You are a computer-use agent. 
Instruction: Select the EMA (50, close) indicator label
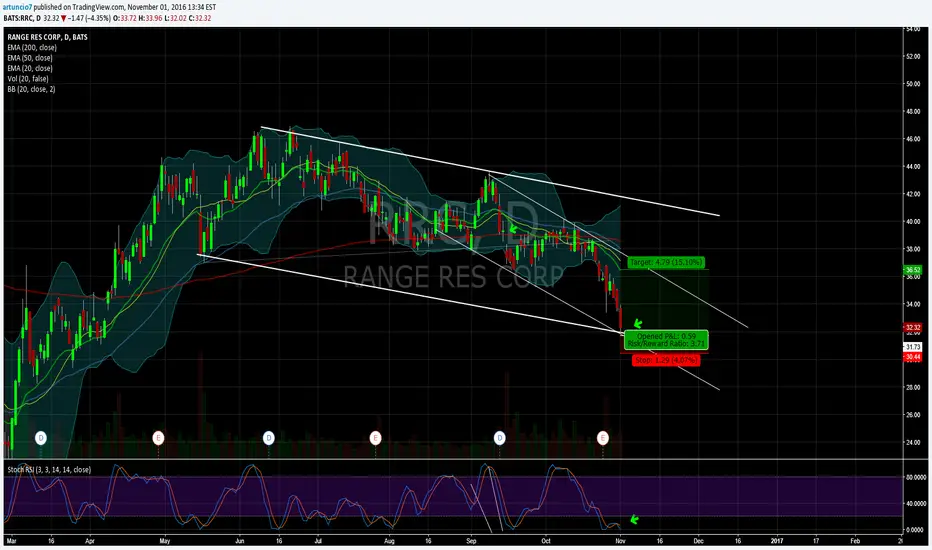[x=30, y=58]
